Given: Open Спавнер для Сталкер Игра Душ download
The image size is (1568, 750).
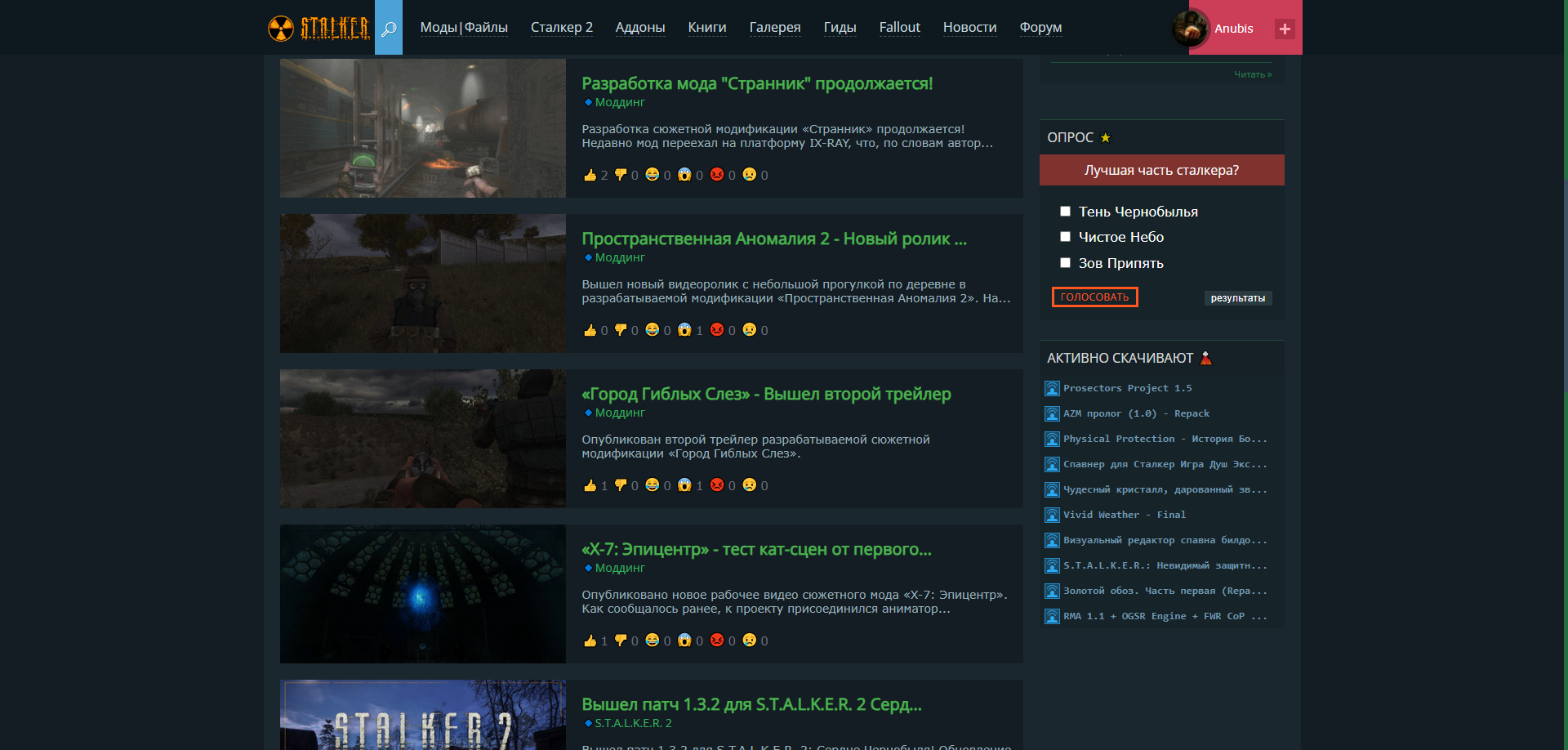Looking at the screenshot, I should tap(1165, 465).
